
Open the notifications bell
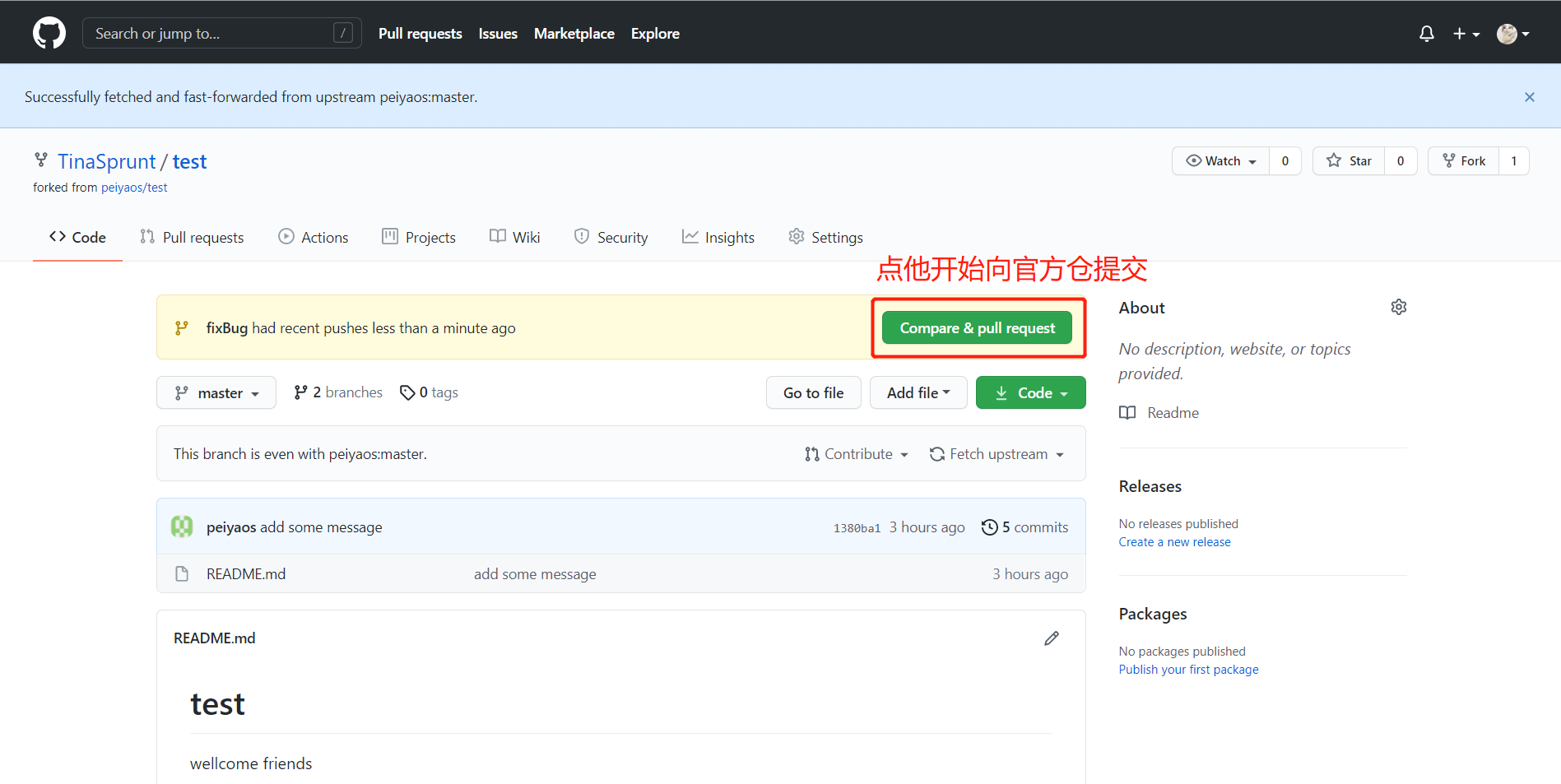(1427, 34)
